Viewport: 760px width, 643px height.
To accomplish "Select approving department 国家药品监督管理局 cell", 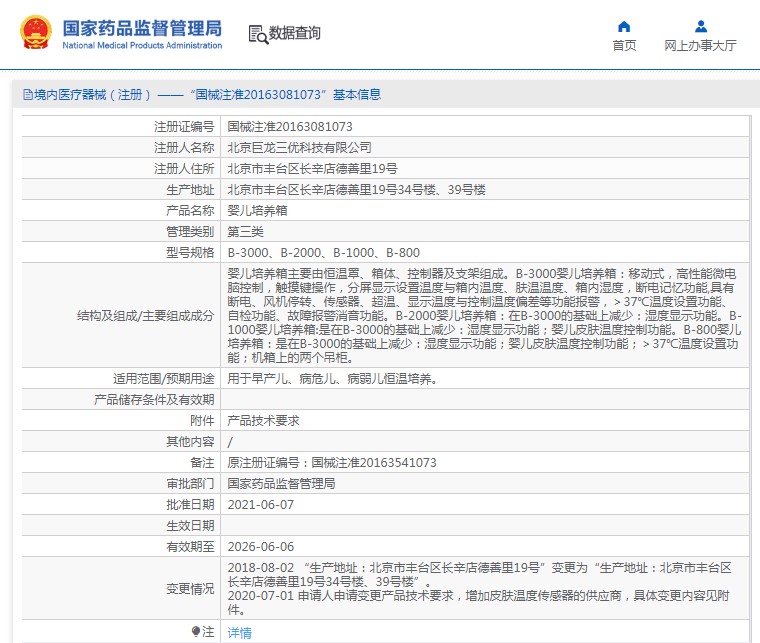I will click(281, 484).
